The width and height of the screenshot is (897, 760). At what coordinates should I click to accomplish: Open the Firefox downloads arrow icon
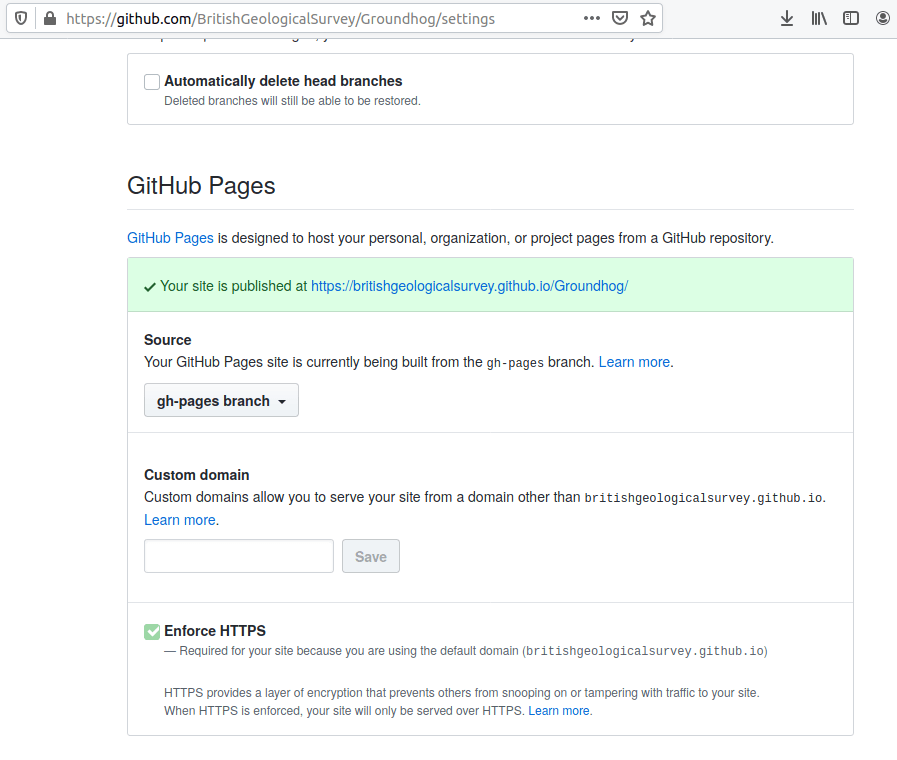(x=787, y=18)
